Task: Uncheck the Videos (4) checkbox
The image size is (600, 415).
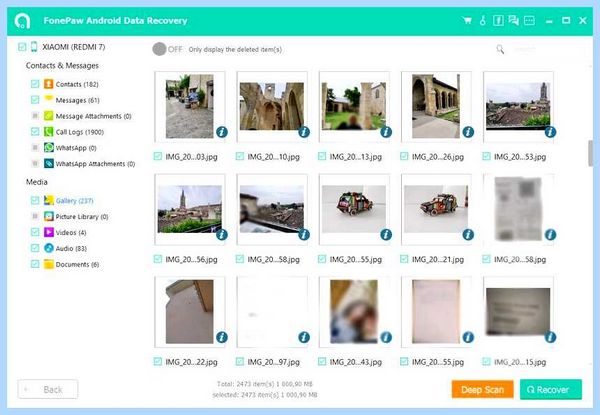Action: tap(35, 232)
